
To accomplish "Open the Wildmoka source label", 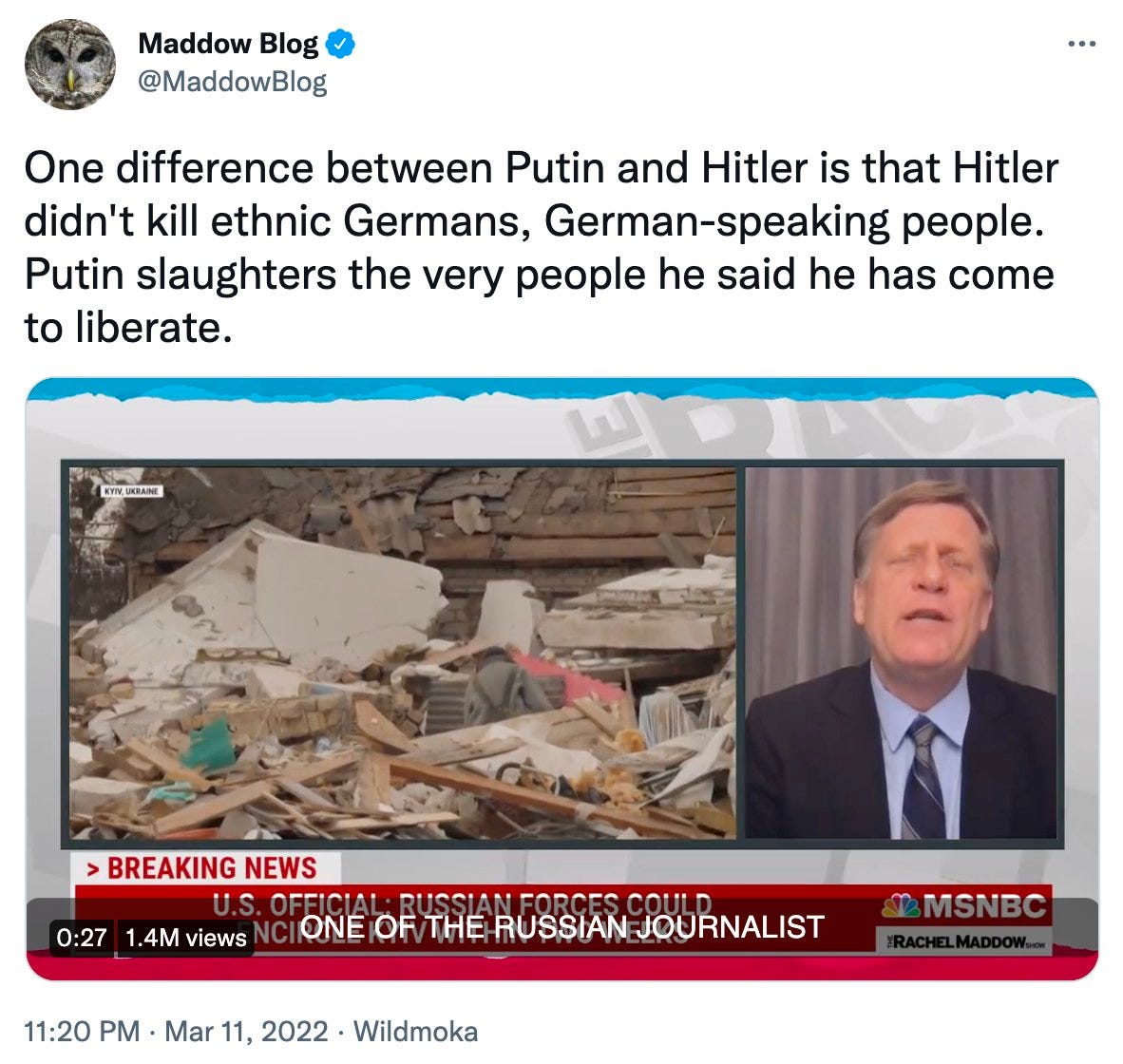I will pyautogui.click(x=415, y=1031).
